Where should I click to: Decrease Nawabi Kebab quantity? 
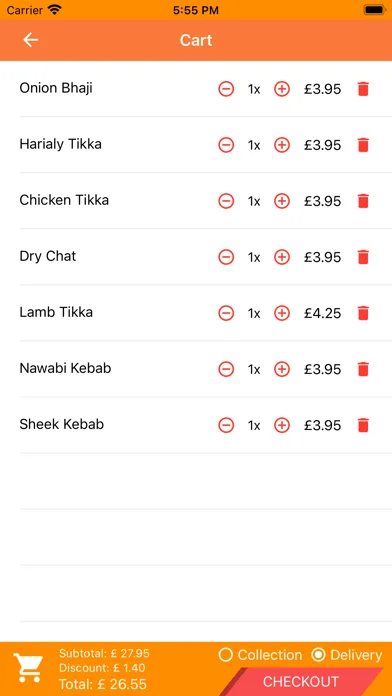226,369
